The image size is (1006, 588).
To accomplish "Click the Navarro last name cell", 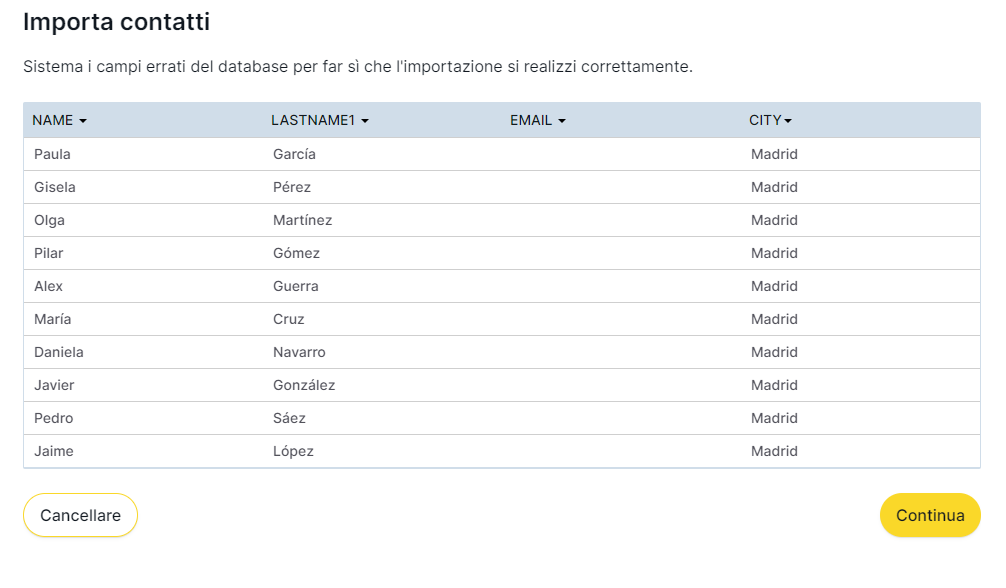I will pos(299,352).
